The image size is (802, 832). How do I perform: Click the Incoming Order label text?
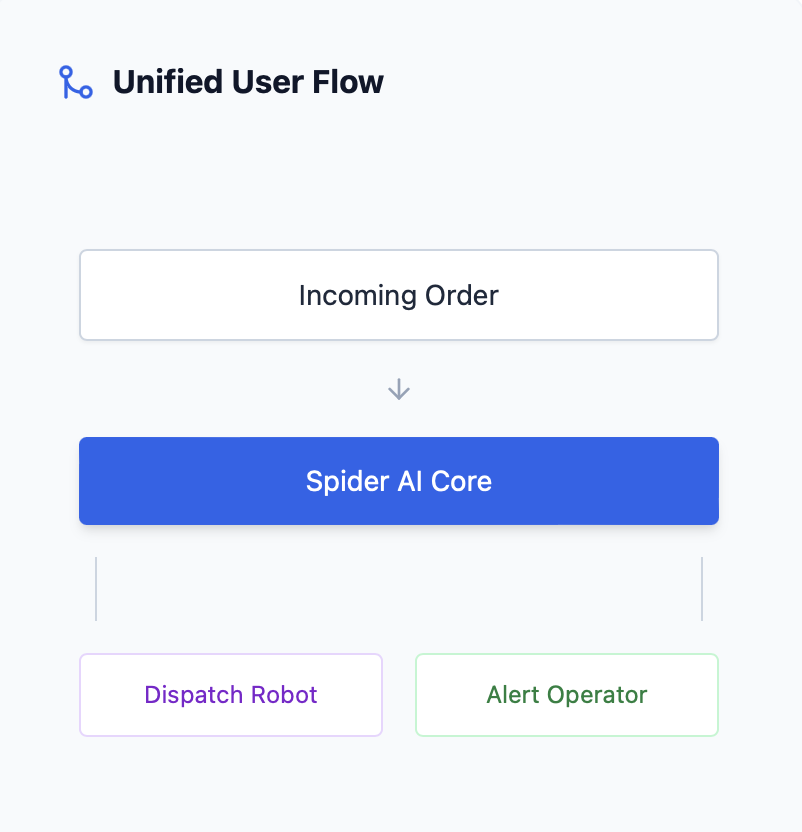point(399,296)
